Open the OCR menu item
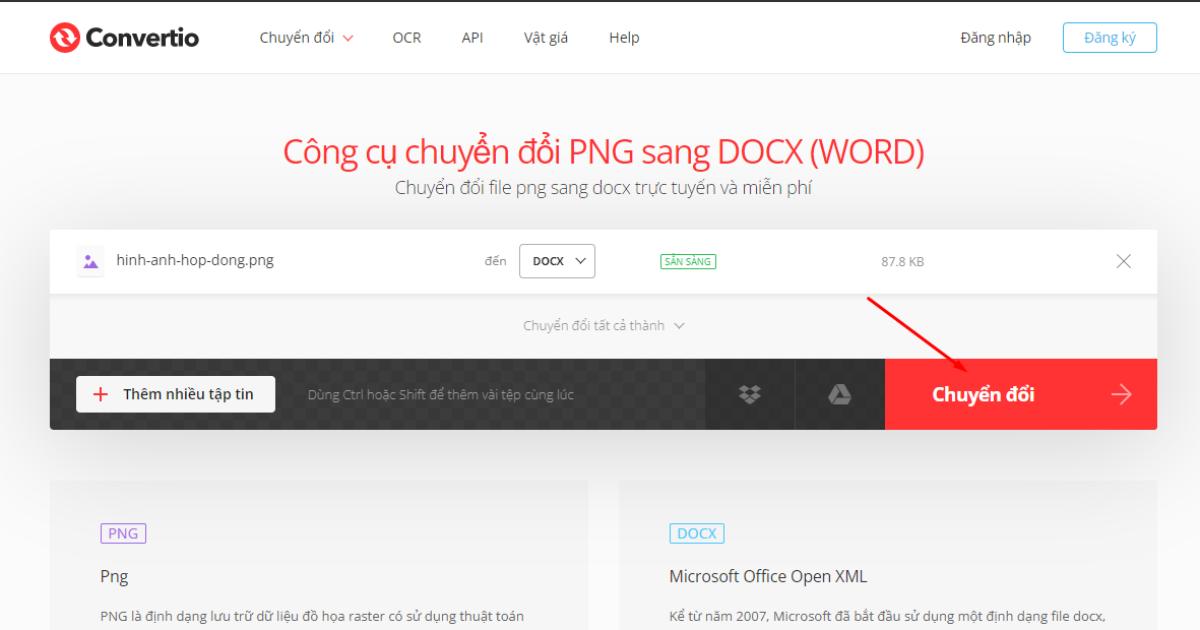This screenshot has height=630, width=1200. point(405,38)
